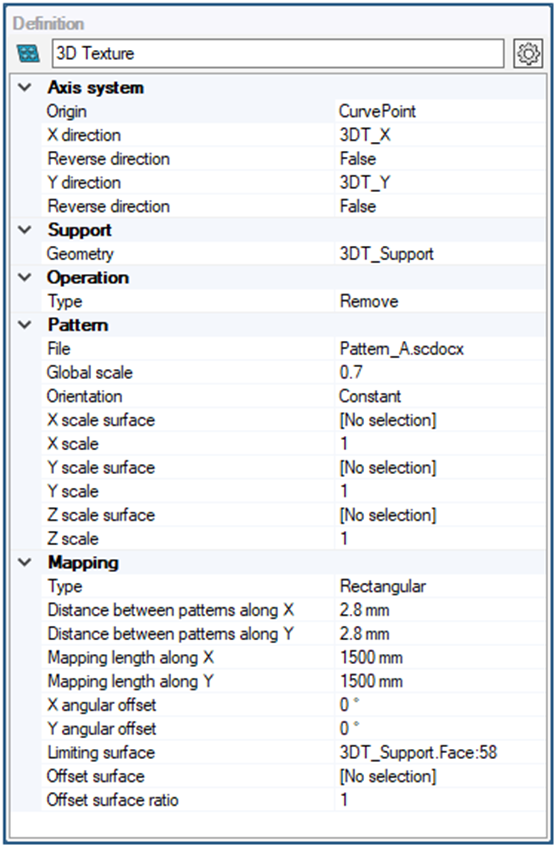Collapse the Pattern section chevron
Screen dimensions: 555x846
click(x=25, y=325)
